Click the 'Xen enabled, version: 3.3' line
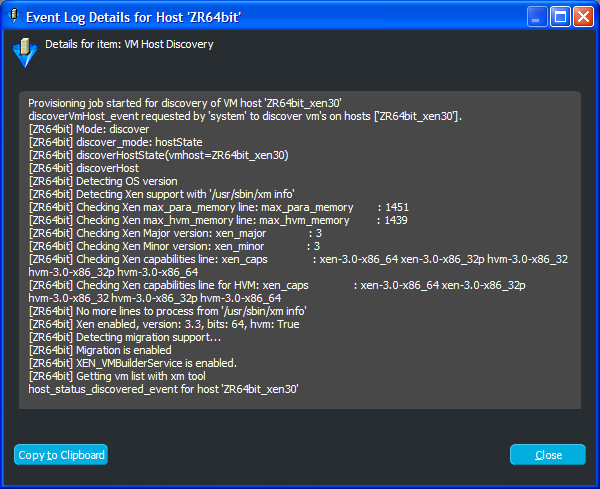 click(x=164, y=324)
